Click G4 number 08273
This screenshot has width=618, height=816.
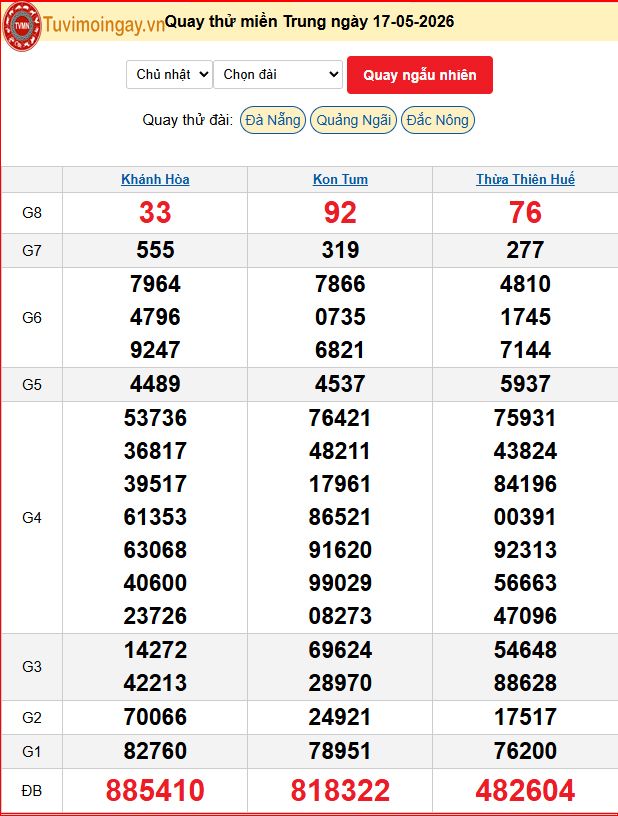point(340,616)
